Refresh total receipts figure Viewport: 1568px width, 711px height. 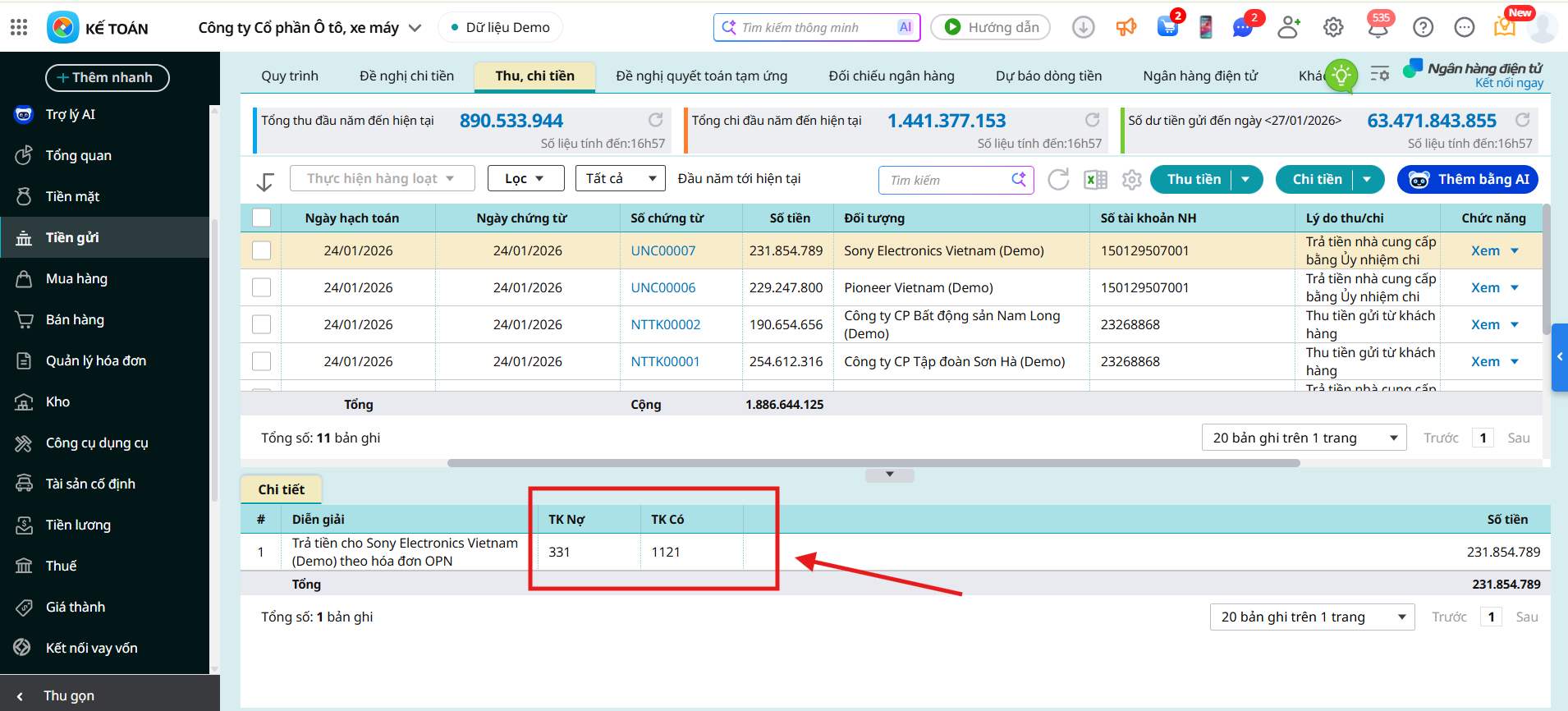click(x=655, y=120)
